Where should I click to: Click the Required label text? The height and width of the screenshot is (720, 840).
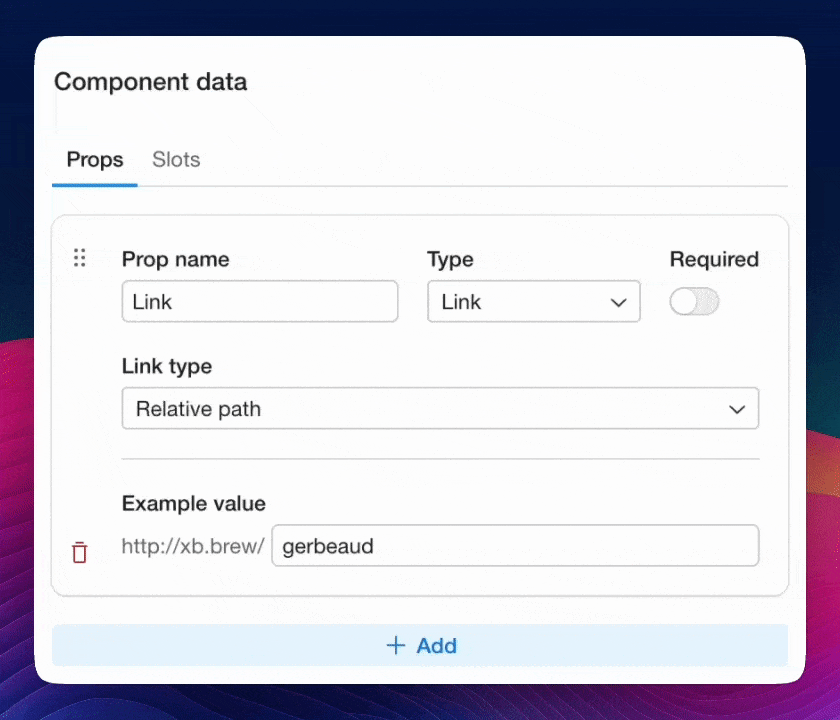[714, 260]
